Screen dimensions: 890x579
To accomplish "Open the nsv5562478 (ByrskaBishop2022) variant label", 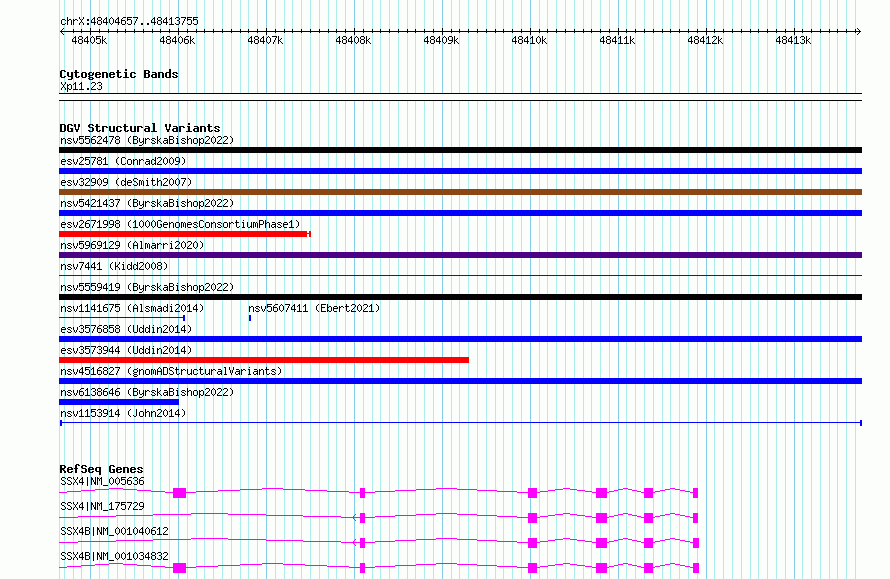I will click(x=147, y=140).
